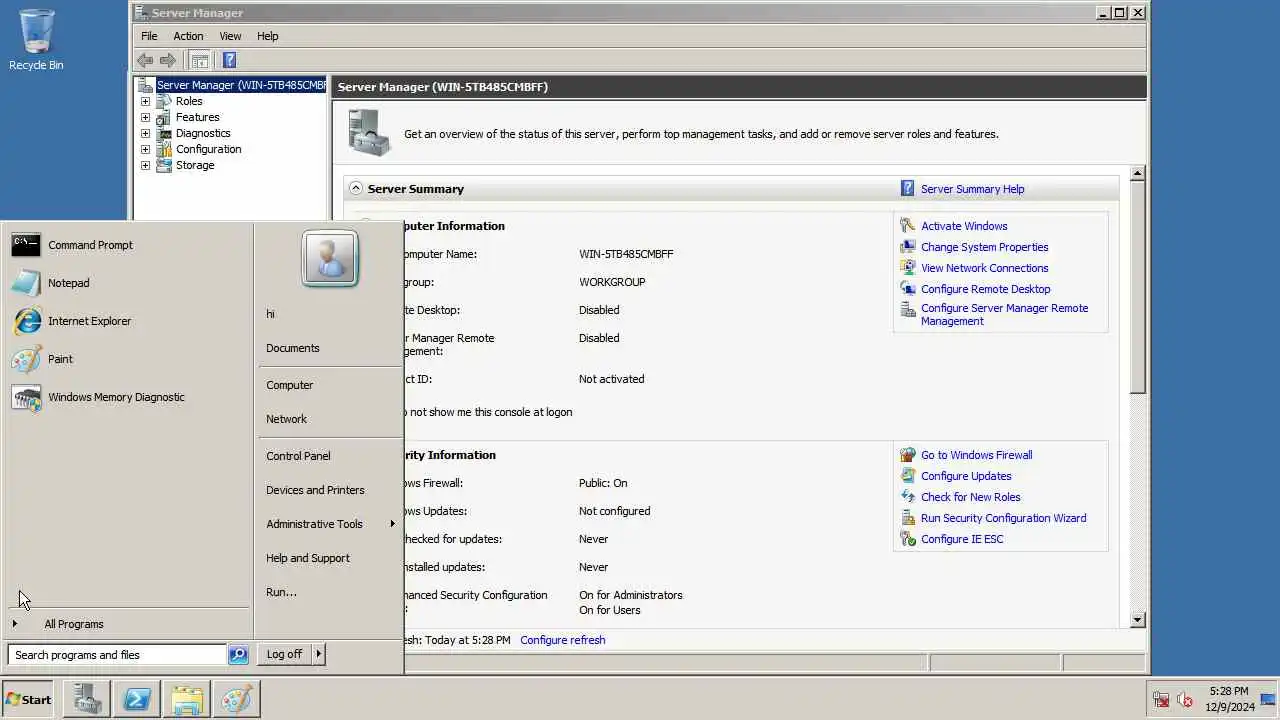Click the Search programs and files box
This screenshot has width=1280, height=720.
117,655
